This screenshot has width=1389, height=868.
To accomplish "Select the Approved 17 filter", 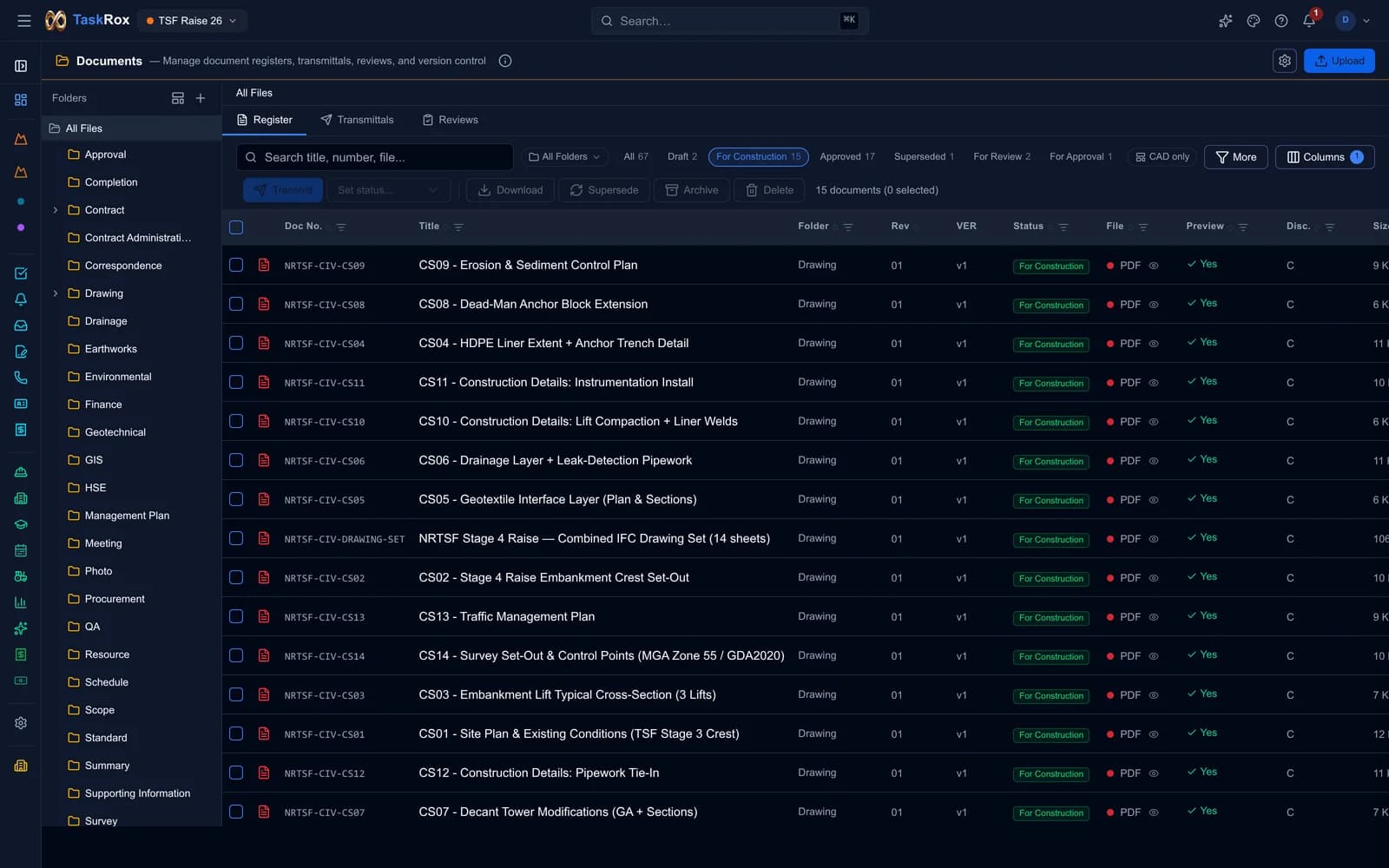I will pos(847,157).
